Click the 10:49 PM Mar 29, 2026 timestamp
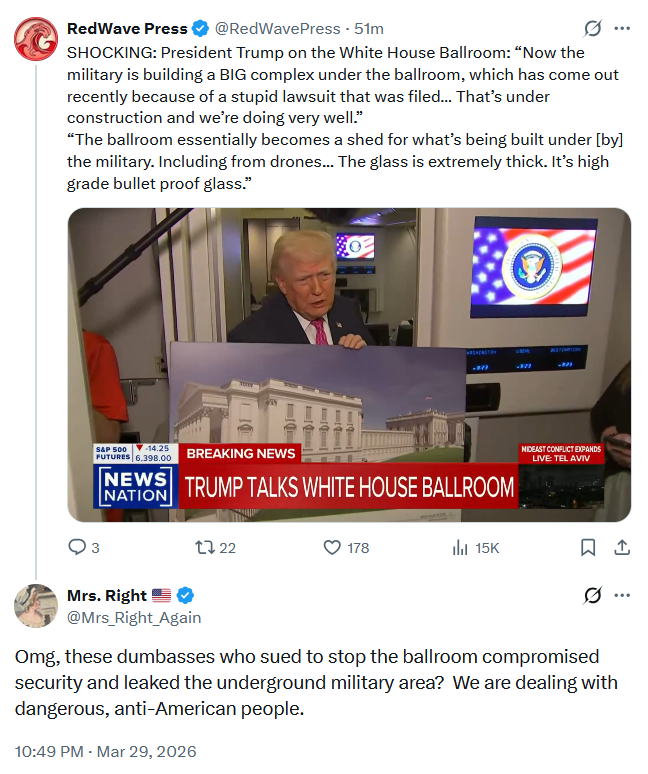Image resolution: width=648 pixels, height=774 pixels. [106, 751]
